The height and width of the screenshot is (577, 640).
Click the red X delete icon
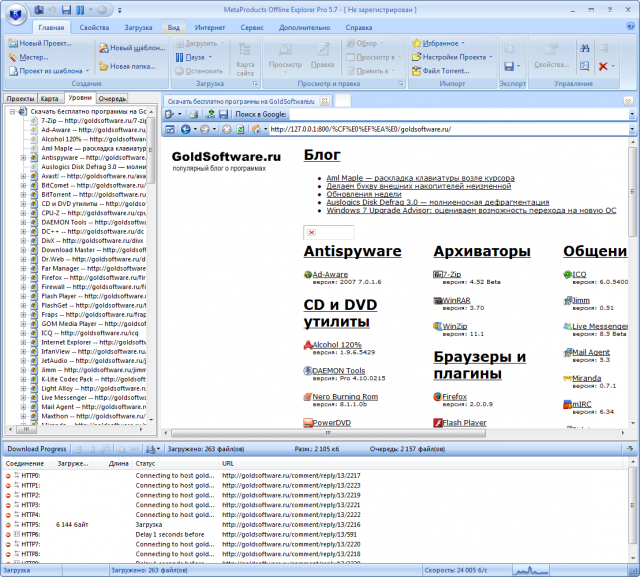tap(603, 66)
